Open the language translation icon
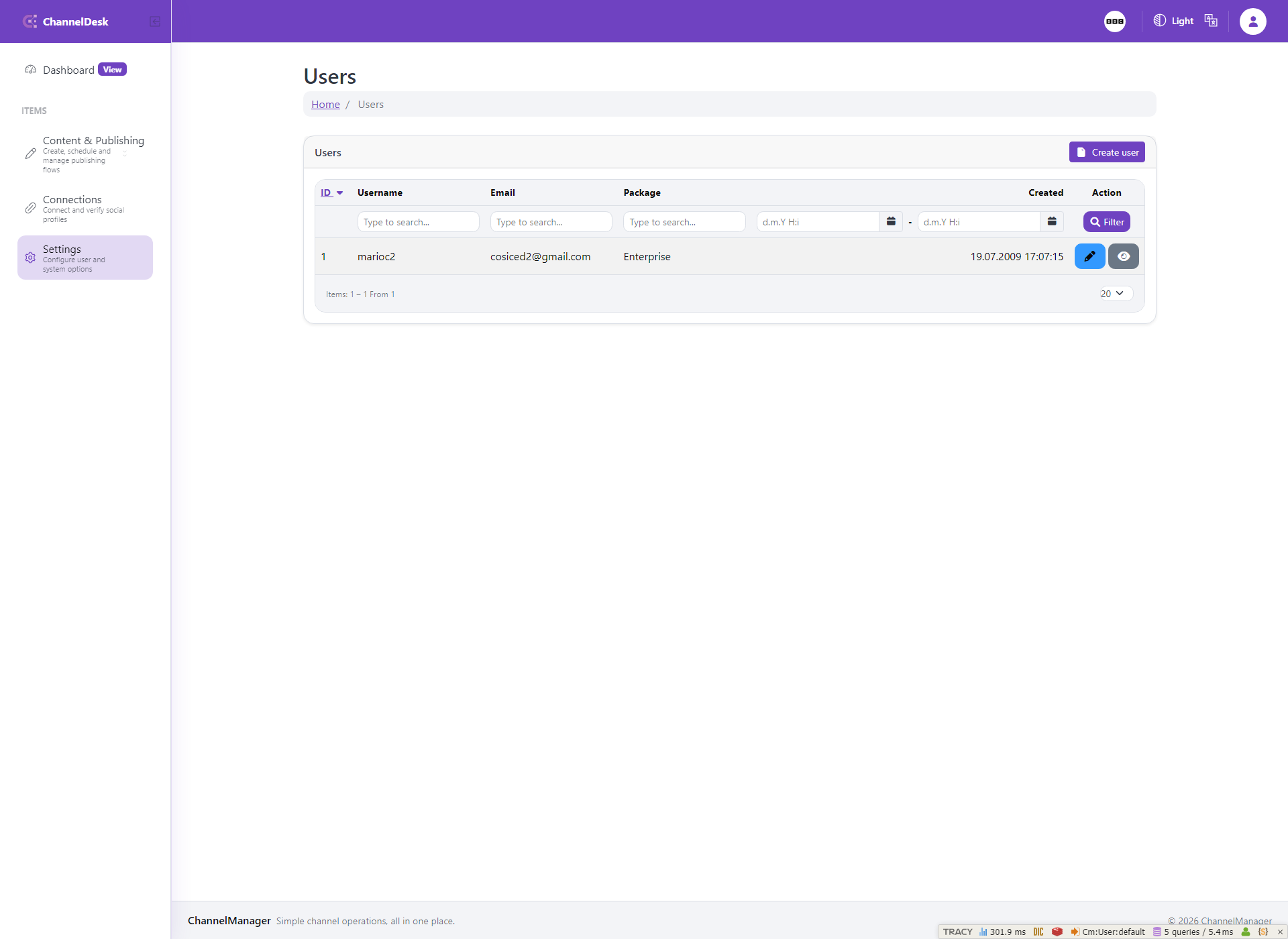 (x=1210, y=21)
